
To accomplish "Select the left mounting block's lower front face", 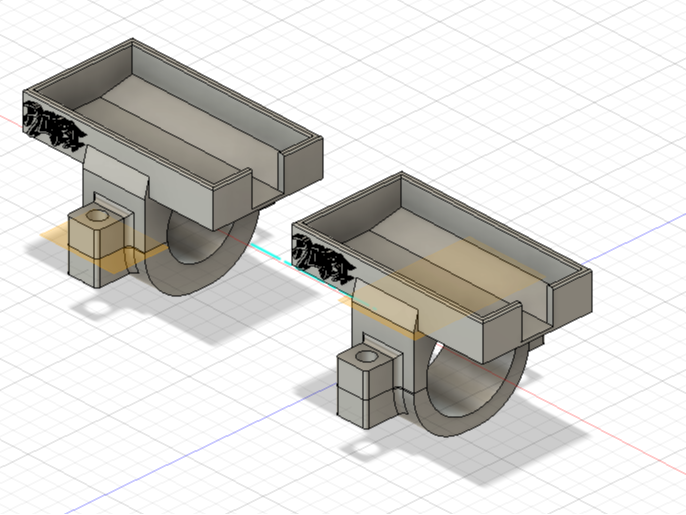I will (x=83, y=269).
